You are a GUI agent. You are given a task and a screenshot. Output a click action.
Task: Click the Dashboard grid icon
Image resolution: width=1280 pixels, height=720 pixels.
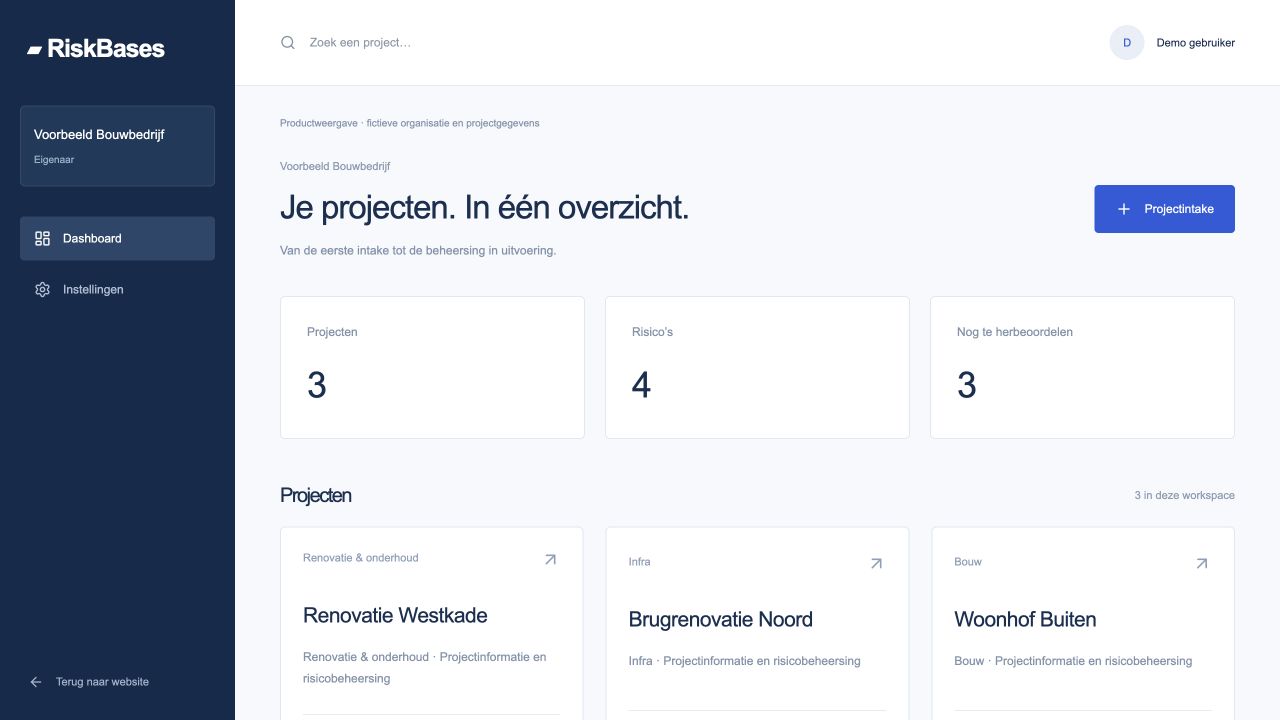coord(42,238)
